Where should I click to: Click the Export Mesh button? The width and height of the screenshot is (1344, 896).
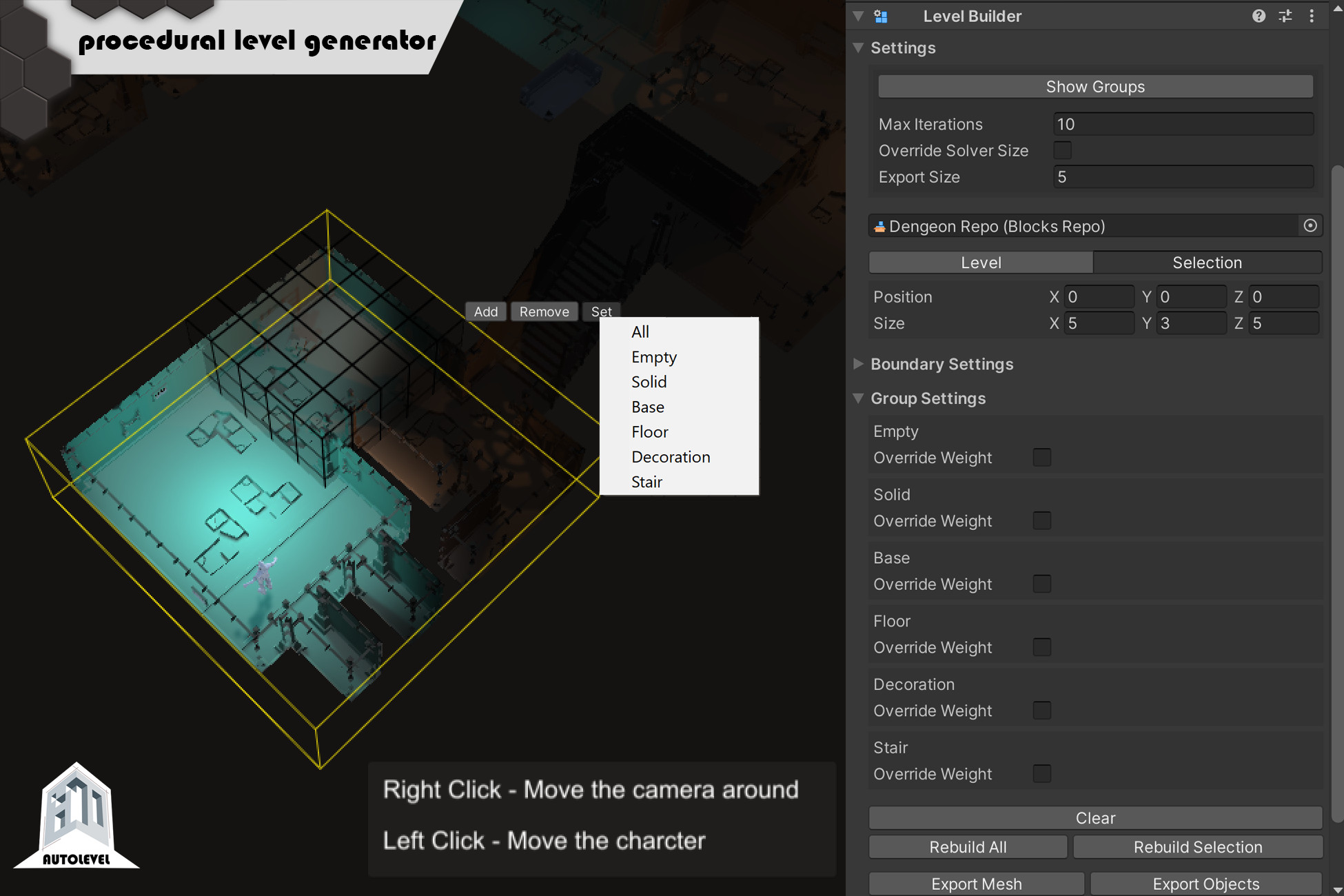coord(976,884)
